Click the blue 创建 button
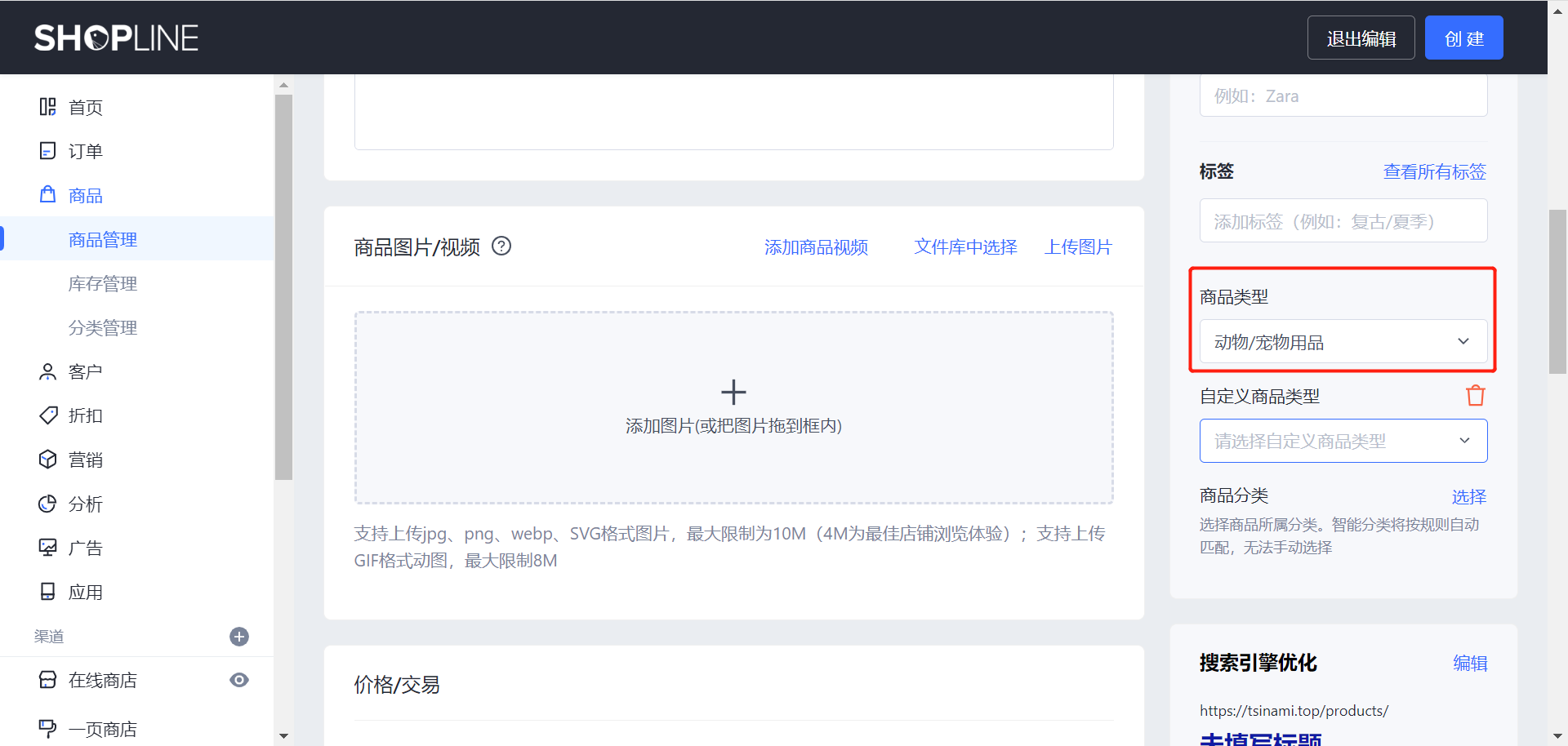This screenshot has width=1568, height=746. (1463, 38)
